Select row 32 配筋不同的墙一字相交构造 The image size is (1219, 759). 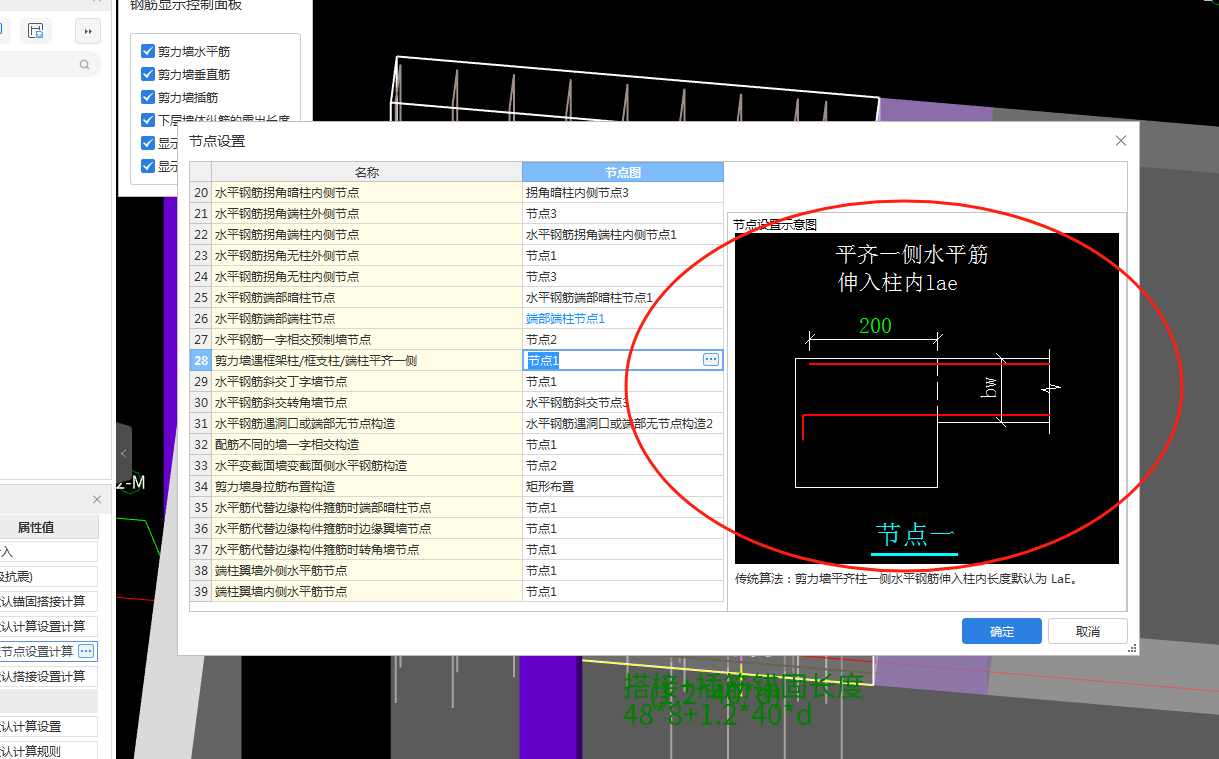pyautogui.click(x=367, y=444)
